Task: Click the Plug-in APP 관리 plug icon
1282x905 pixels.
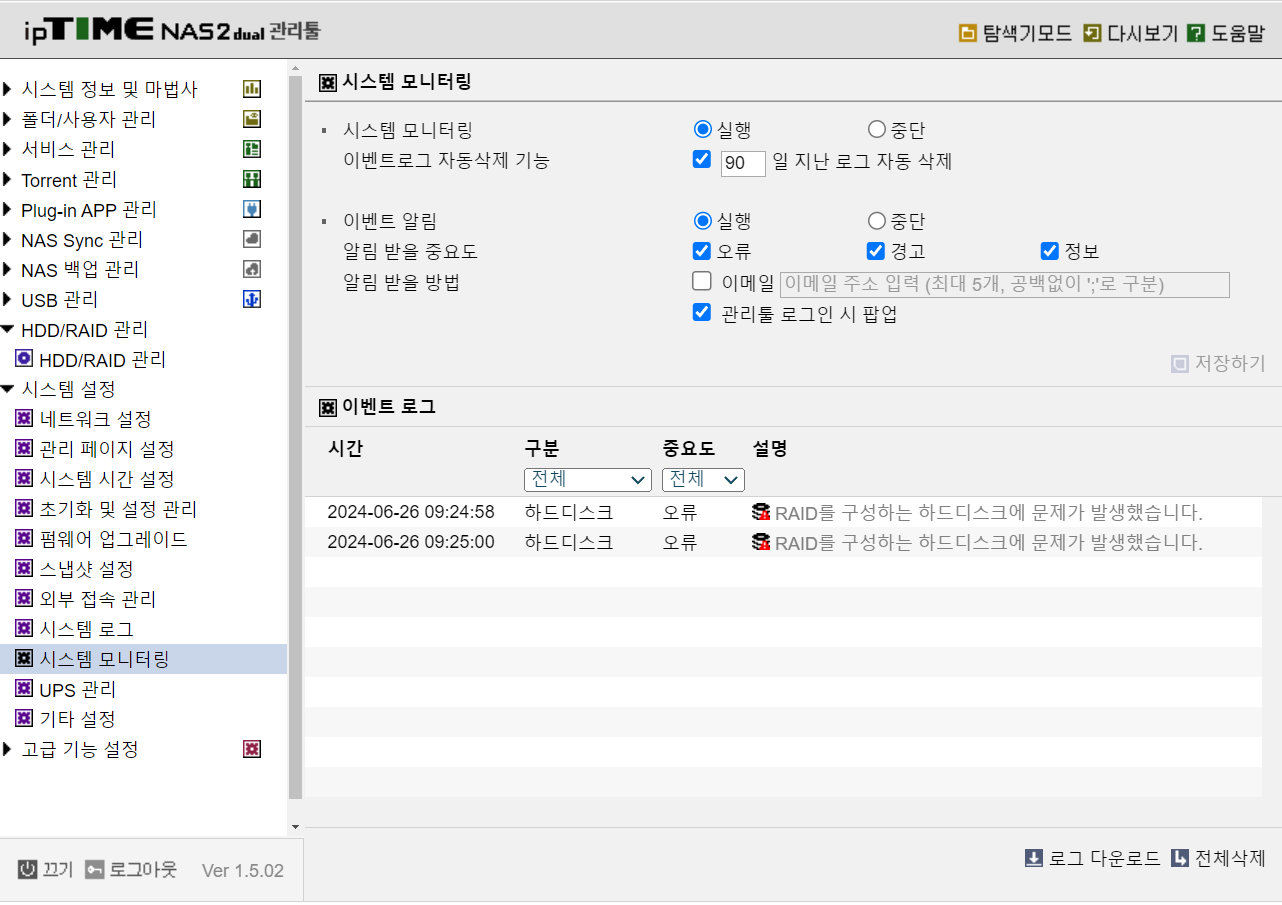Action: 252,209
